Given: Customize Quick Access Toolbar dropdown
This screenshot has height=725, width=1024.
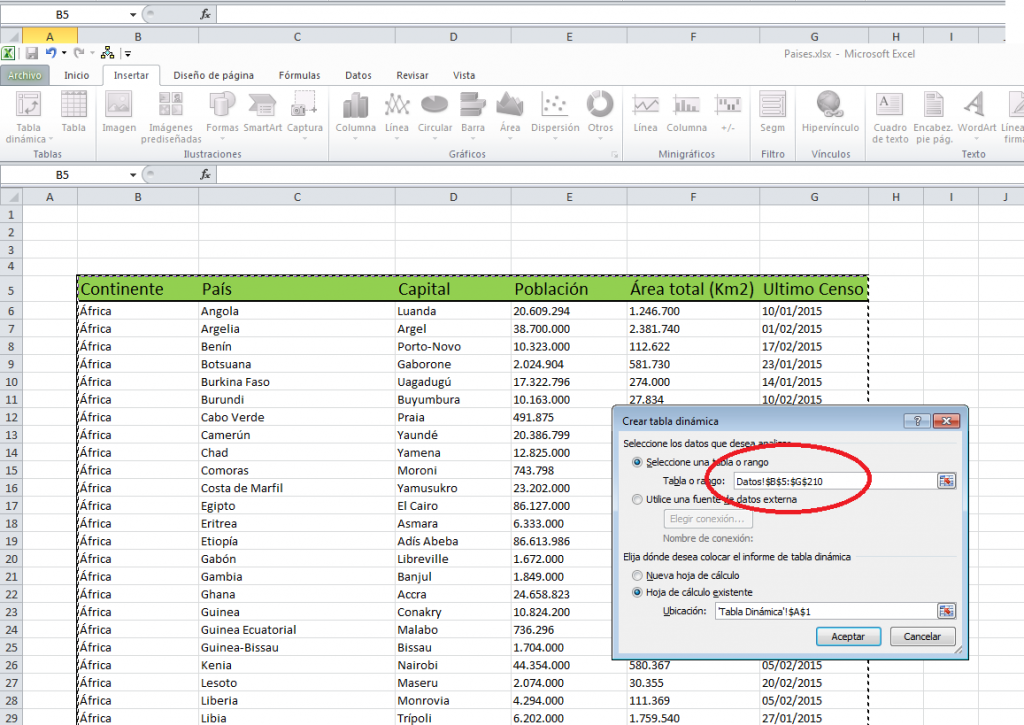Looking at the screenshot, I should click(x=128, y=54).
